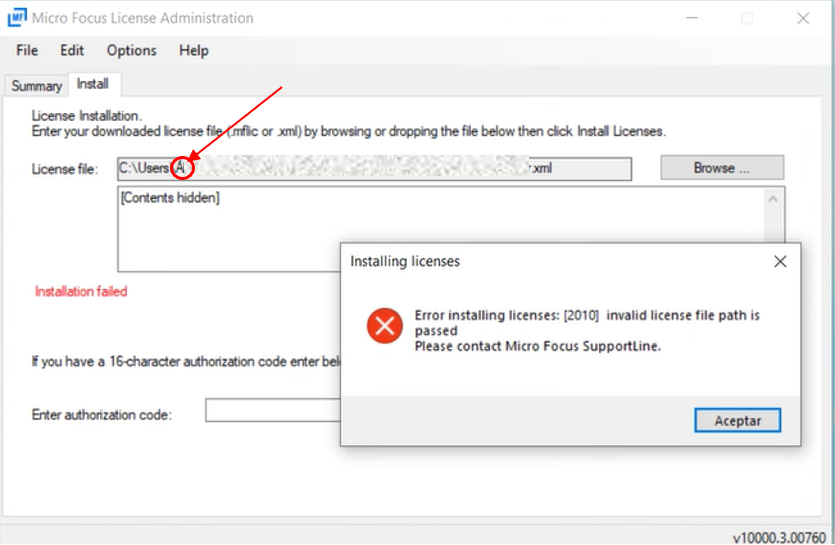
Task: Click Aceptar to dismiss the error
Action: 737,420
